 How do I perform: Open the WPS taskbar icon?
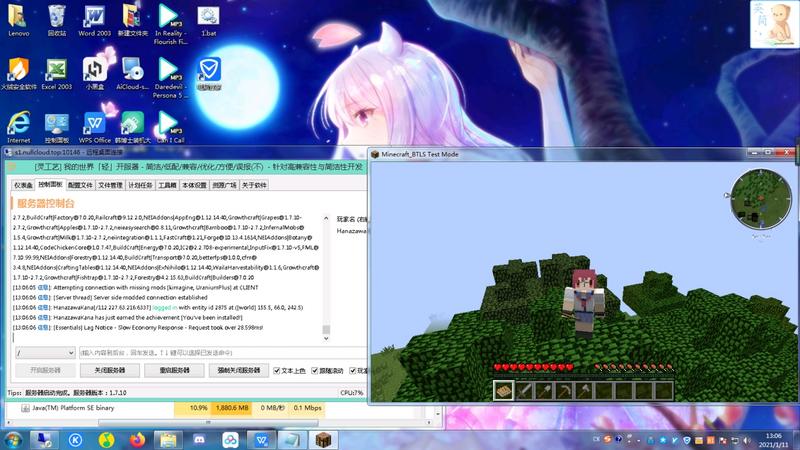261,439
